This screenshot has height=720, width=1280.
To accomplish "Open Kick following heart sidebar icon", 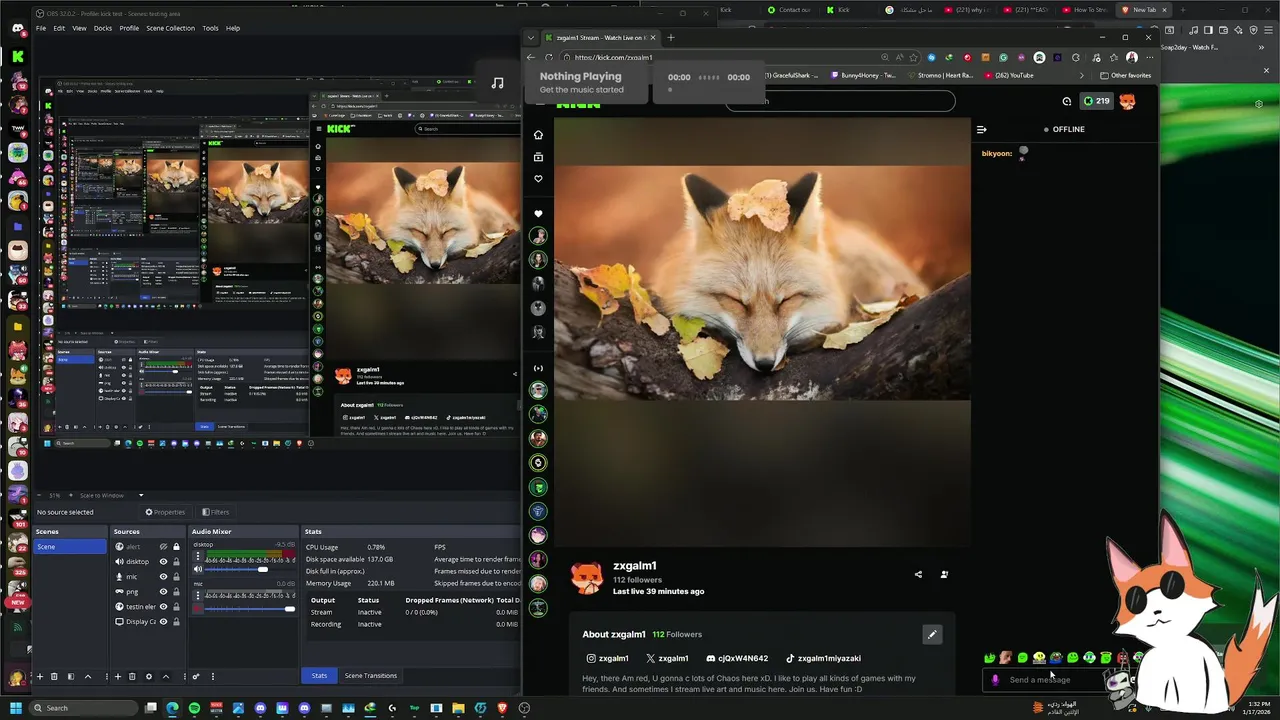I will click(x=538, y=179).
